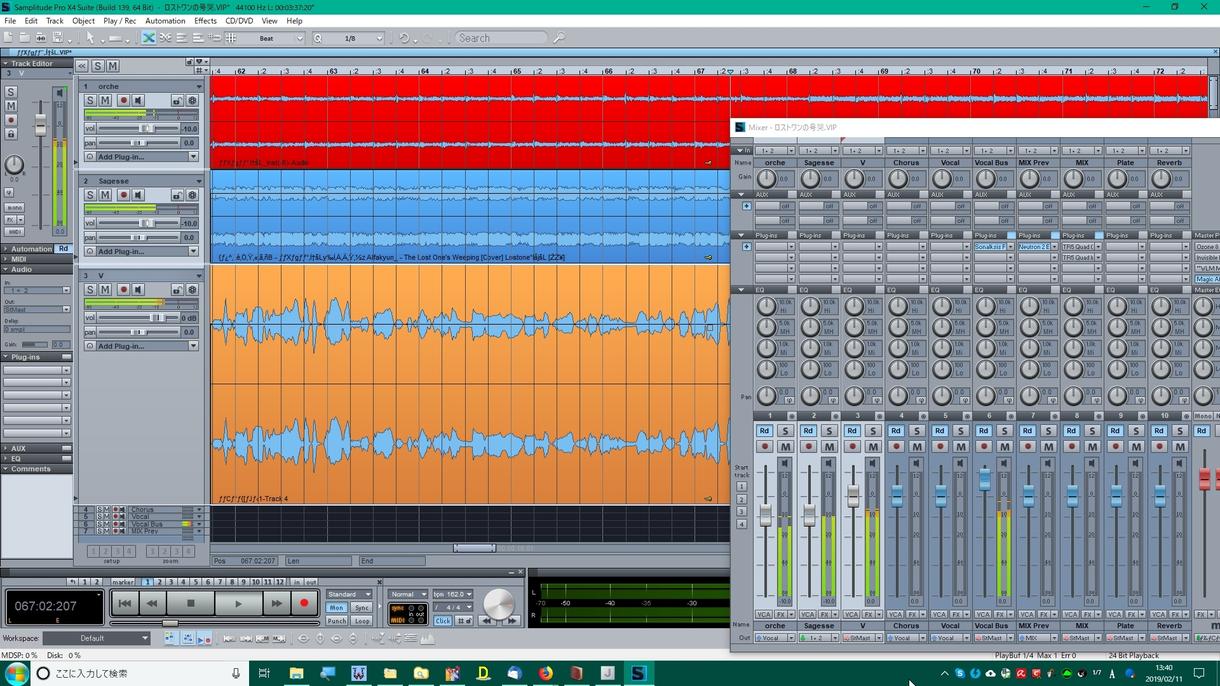
Task: Open the Standard mode dropdown in transport
Action: (349, 594)
